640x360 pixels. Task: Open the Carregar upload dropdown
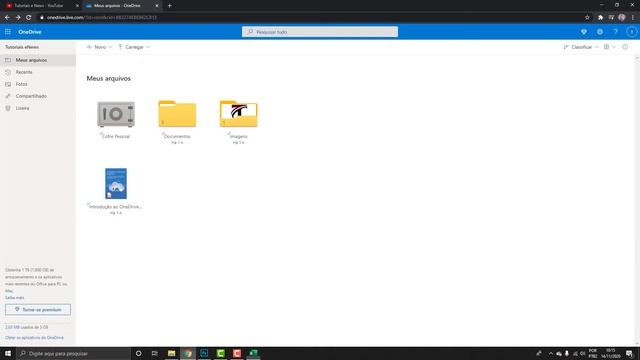pyautogui.click(x=134, y=47)
